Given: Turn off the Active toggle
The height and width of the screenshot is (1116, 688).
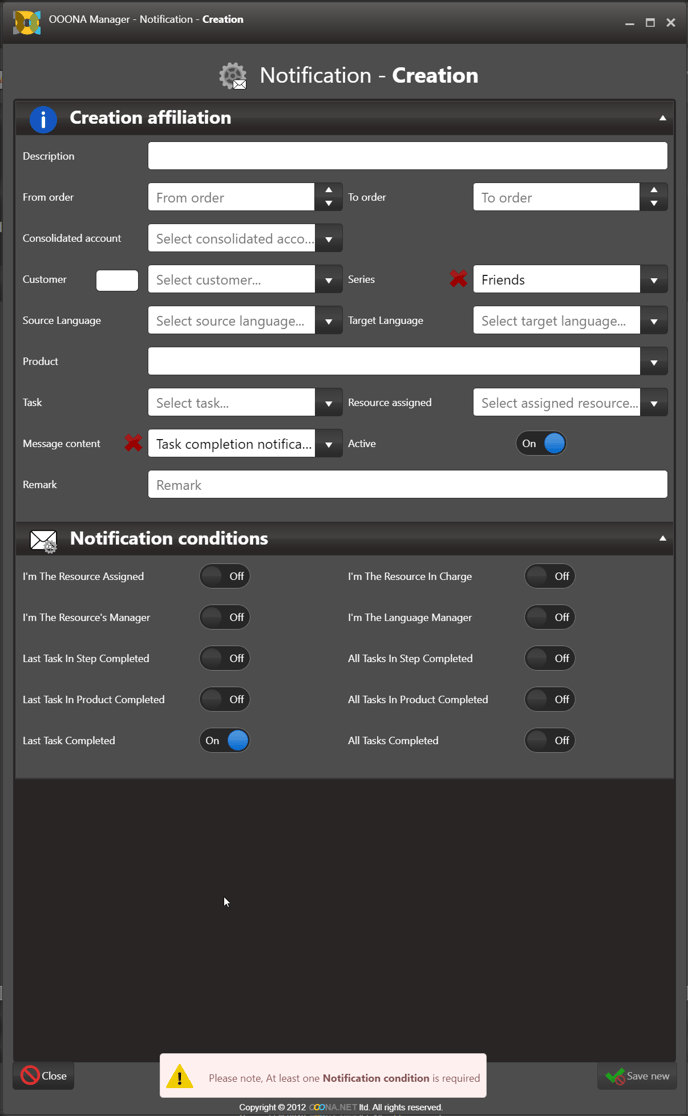Looking at the screenshot, I should coord(541,443).
